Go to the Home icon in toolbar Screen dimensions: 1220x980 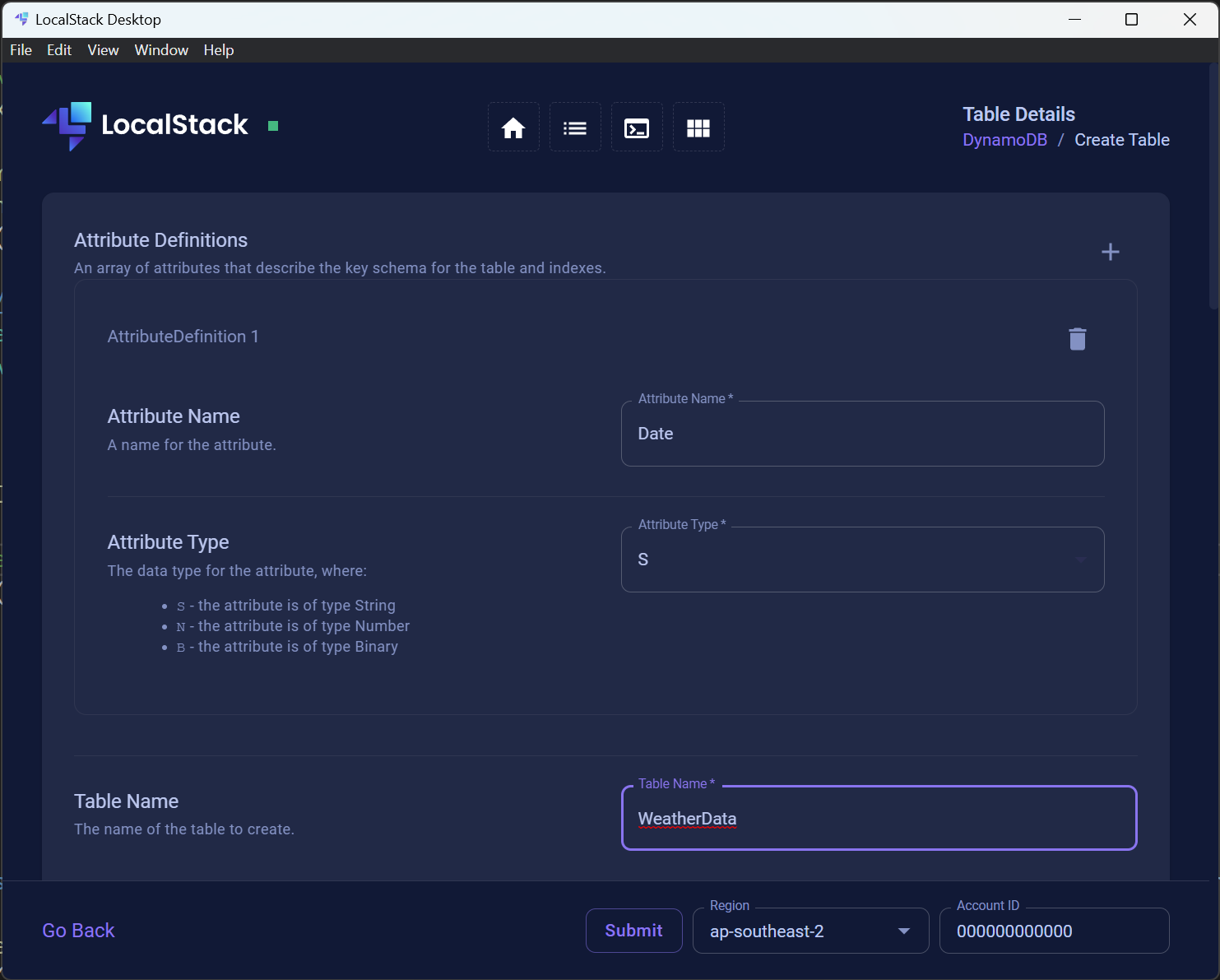pos(513,128)
